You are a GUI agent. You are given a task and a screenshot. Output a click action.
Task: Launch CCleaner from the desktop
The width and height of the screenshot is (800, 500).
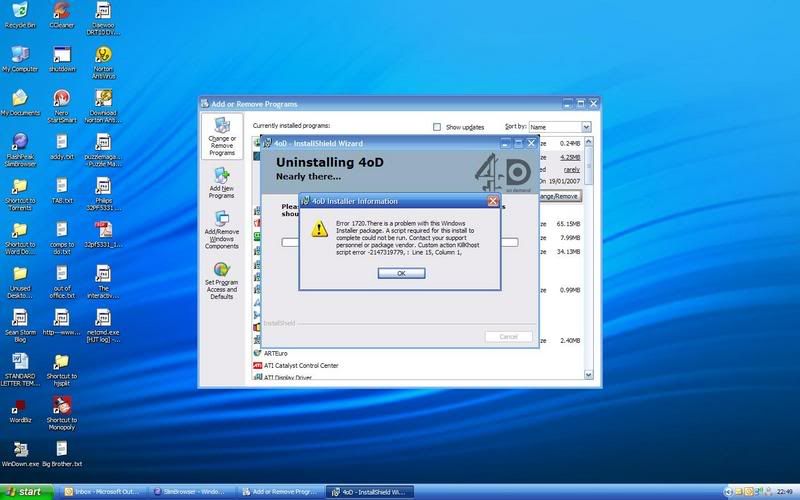pos(62,15)
